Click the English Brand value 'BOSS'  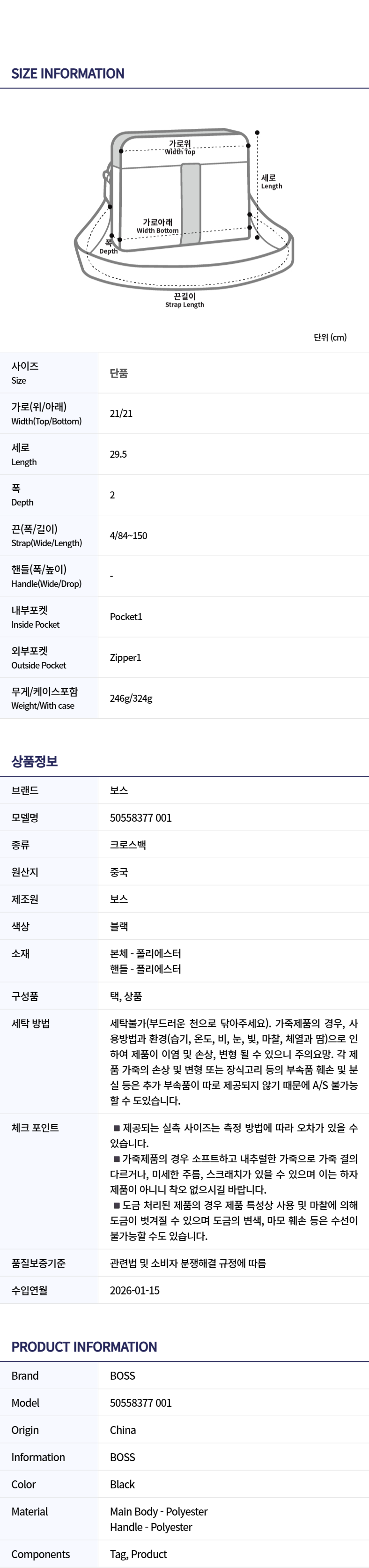click(122, 1375)
